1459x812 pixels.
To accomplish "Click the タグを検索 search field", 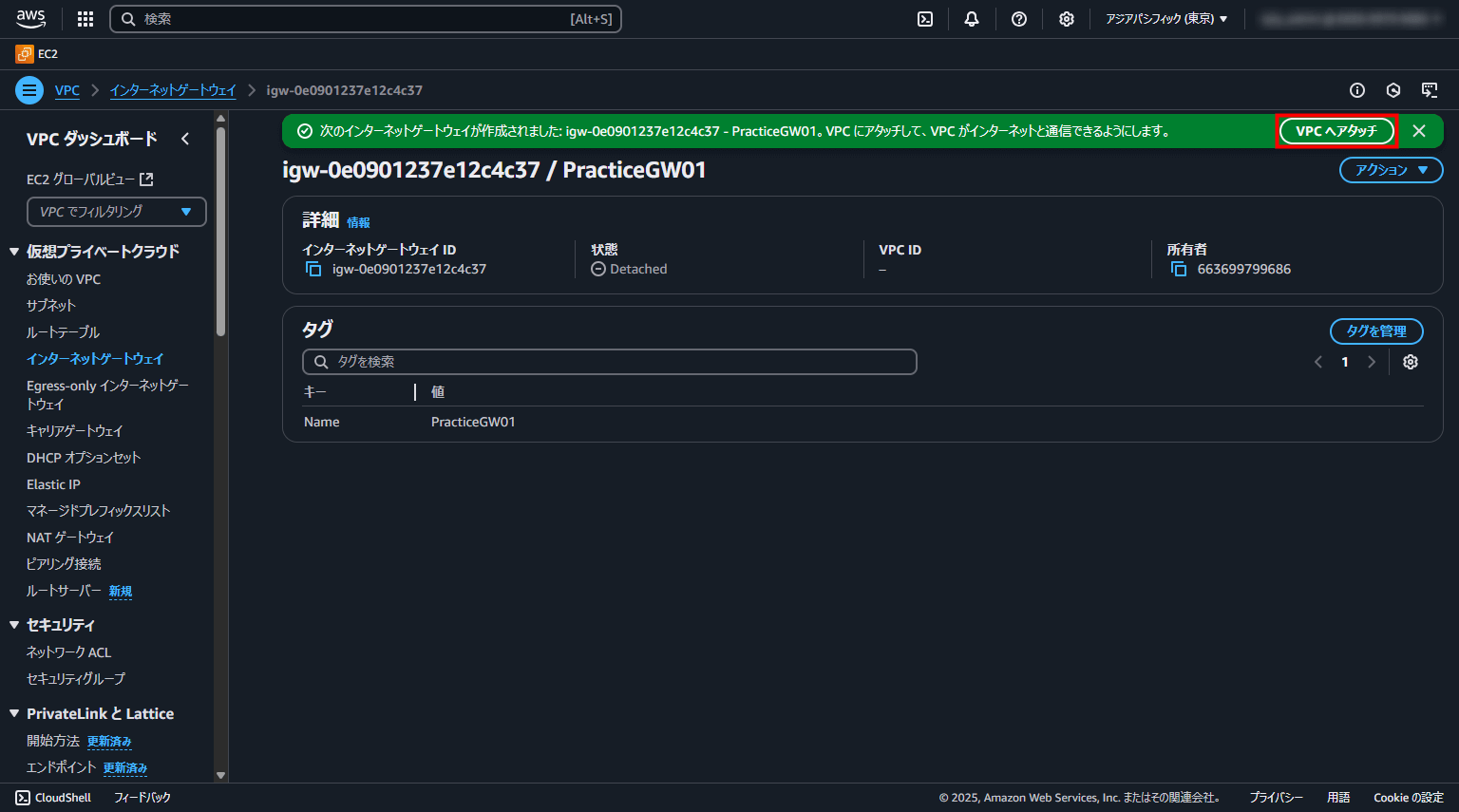I will [x=609, y=362].
